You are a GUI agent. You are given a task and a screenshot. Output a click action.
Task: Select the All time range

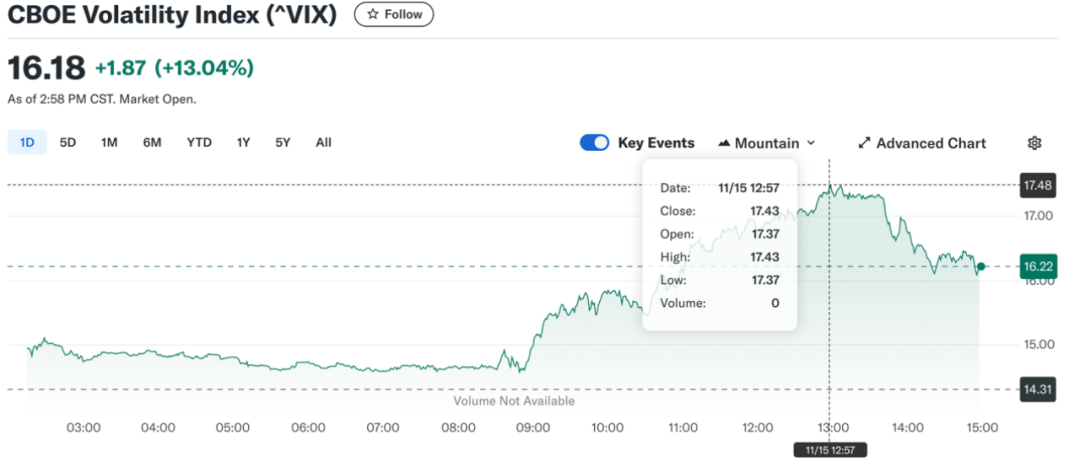(x=323, y=142)
